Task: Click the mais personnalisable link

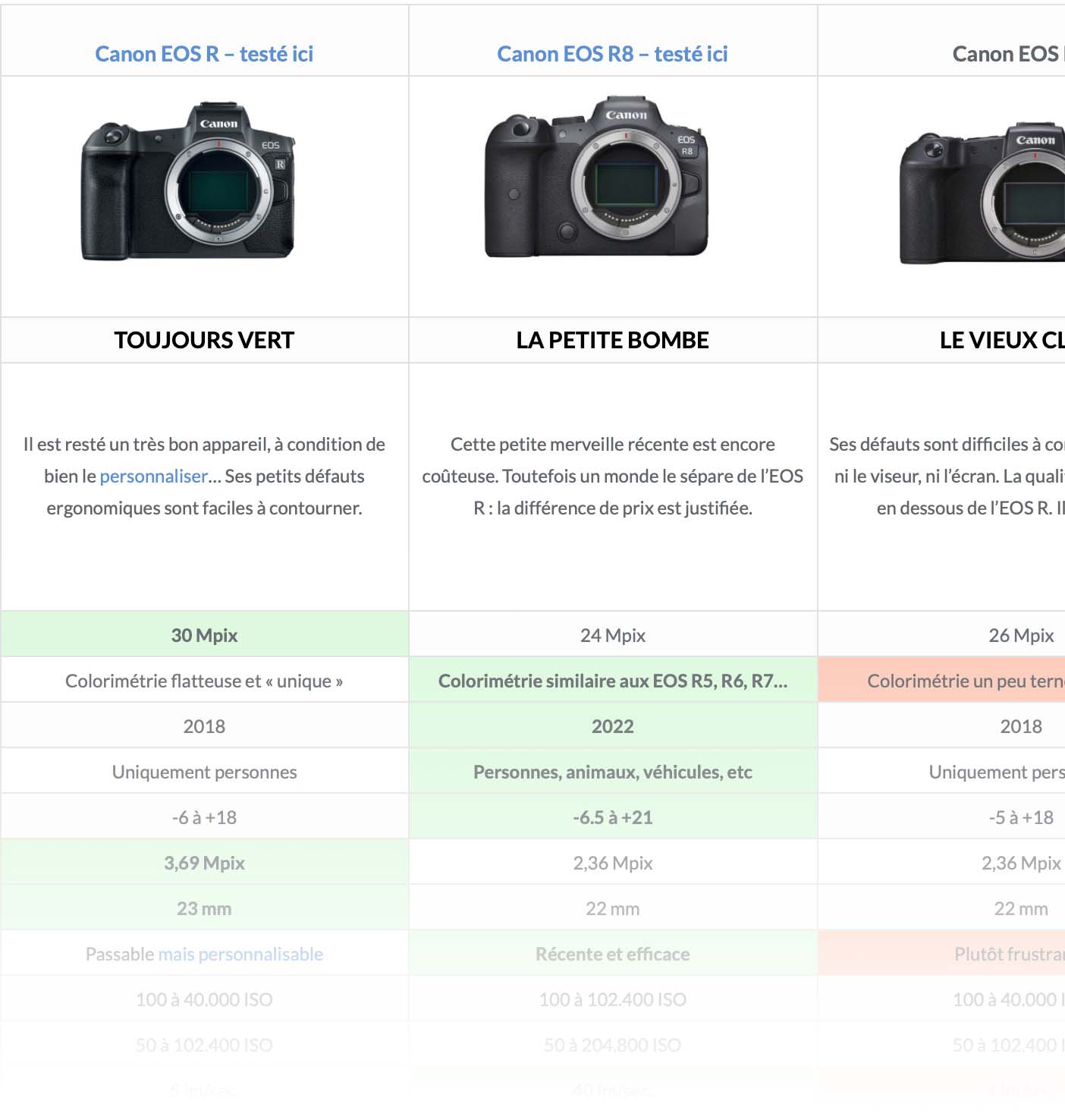Action: coord(240,954)
